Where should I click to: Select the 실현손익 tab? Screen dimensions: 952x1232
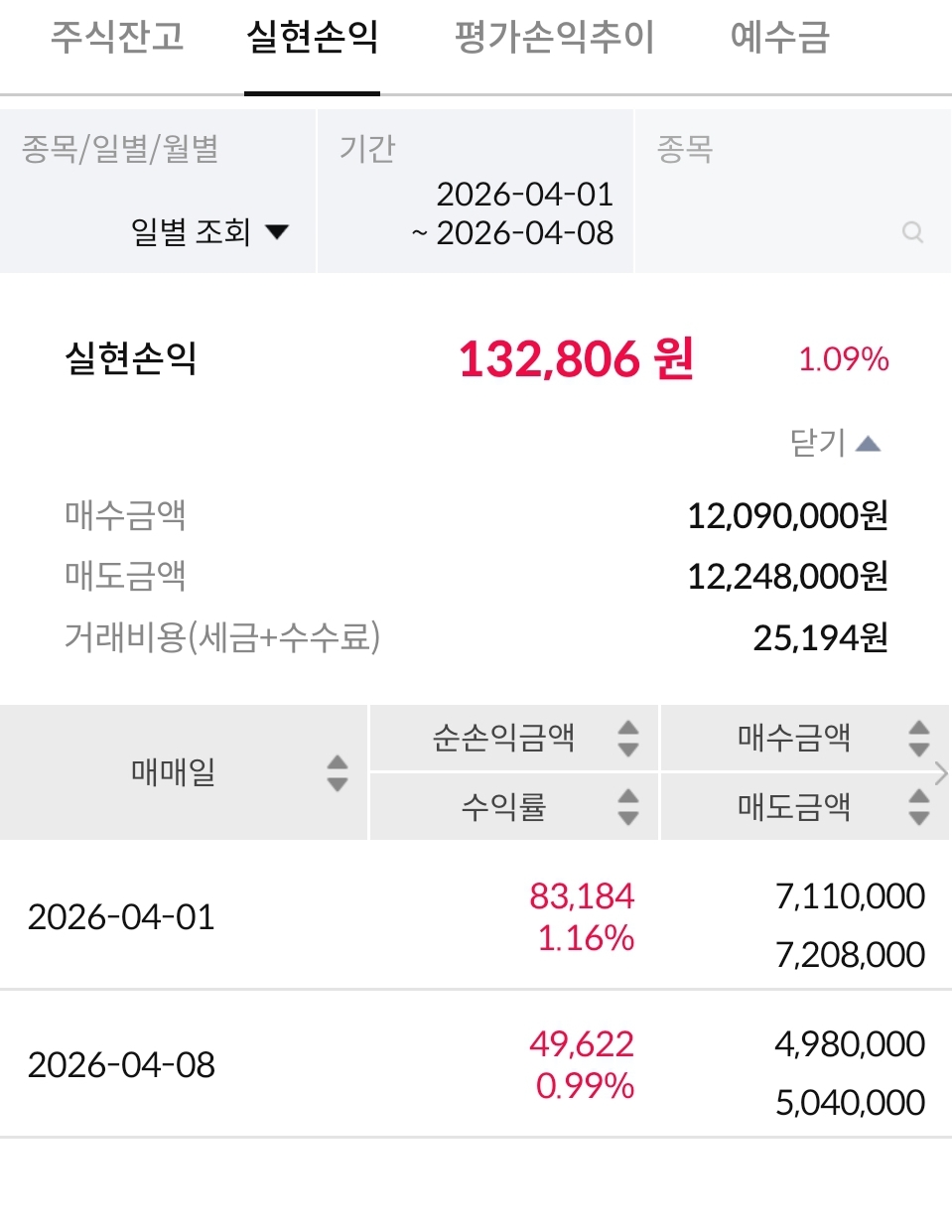312,38
